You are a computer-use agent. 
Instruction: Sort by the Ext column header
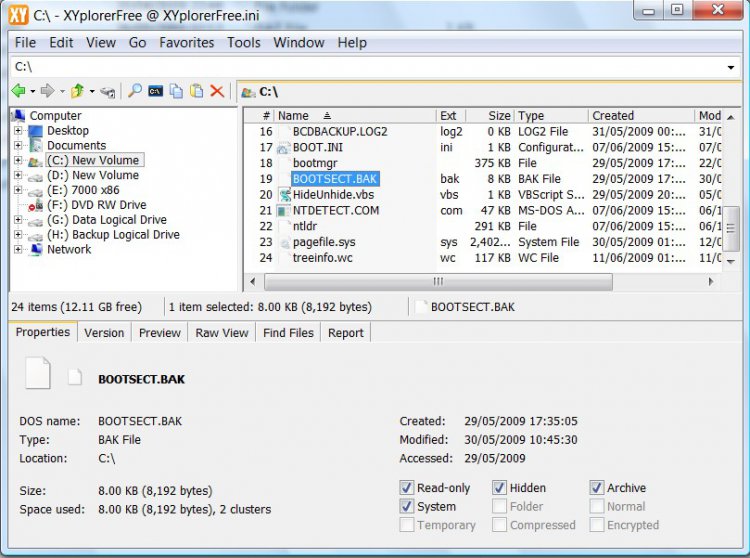click(x=451, y=116)
